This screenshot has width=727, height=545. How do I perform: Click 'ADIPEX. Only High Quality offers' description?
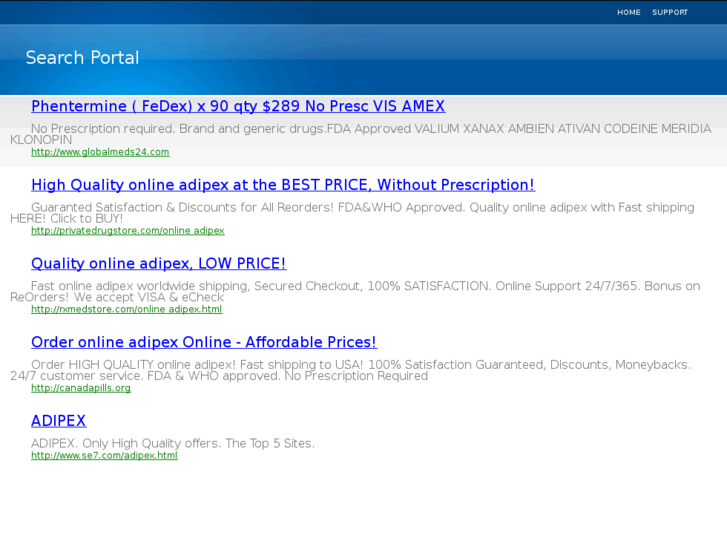pyautogui.click(x=172, y=443)
